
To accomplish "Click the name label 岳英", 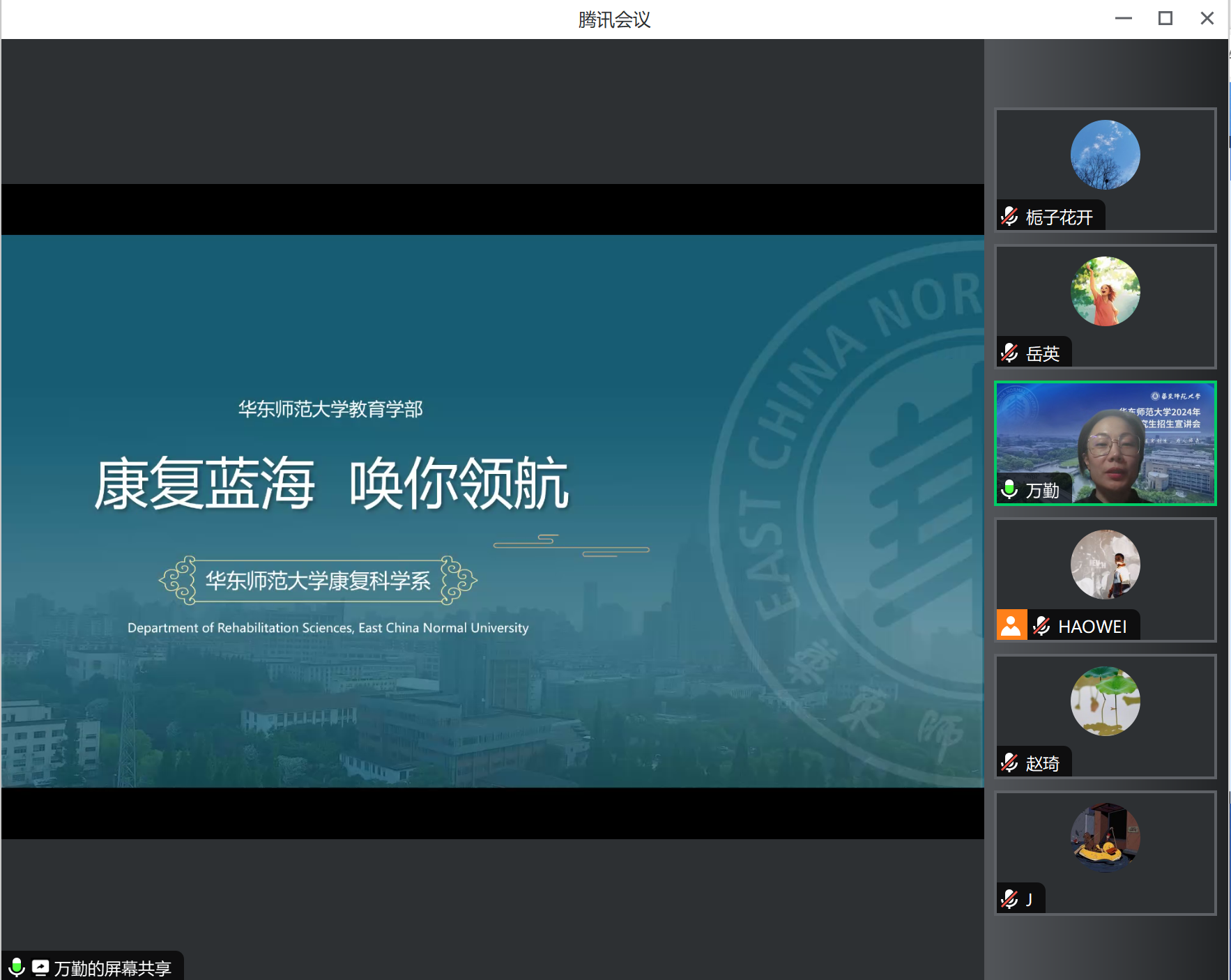I will [1043, 354].
